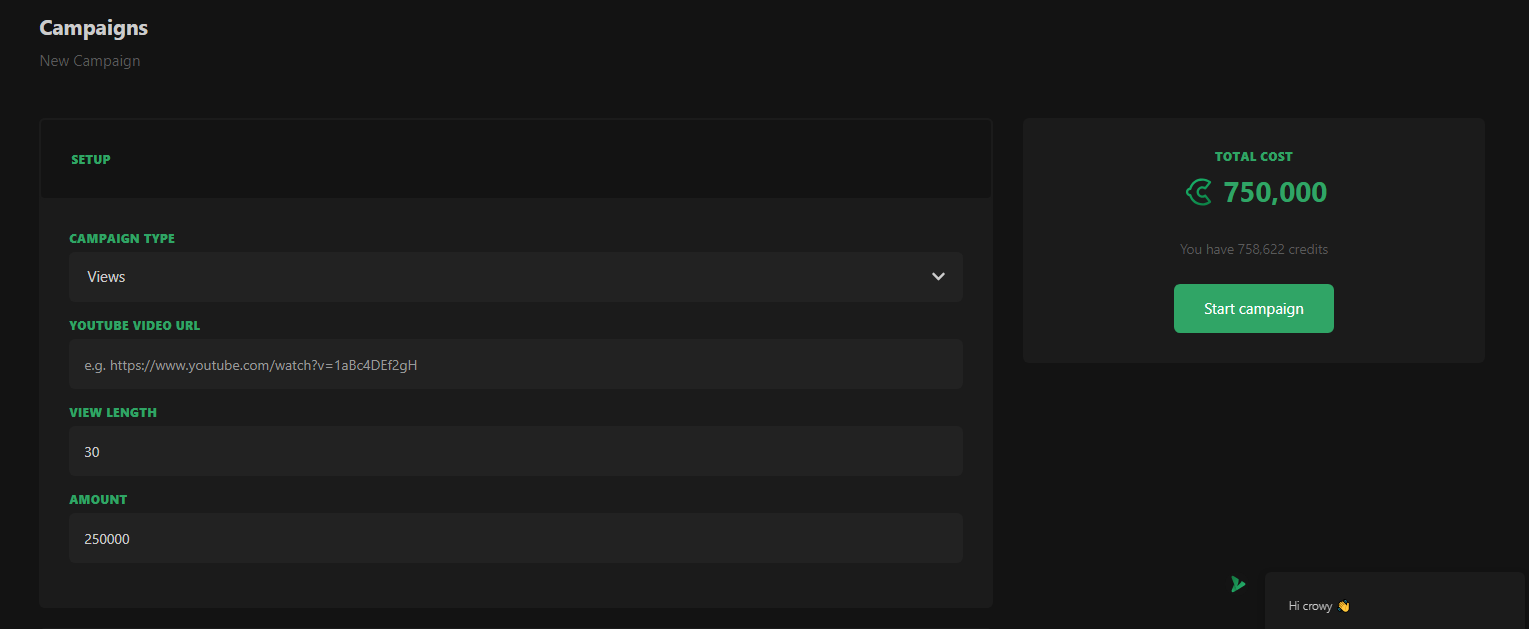This screenshot has width=1529, height=629.
Task: Click the VIEW LENGTH label
Action: [113, 413]
